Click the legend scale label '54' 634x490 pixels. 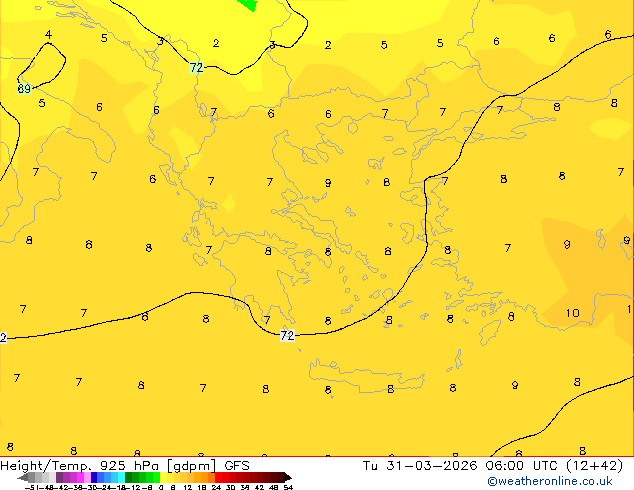tap(288, 487)
